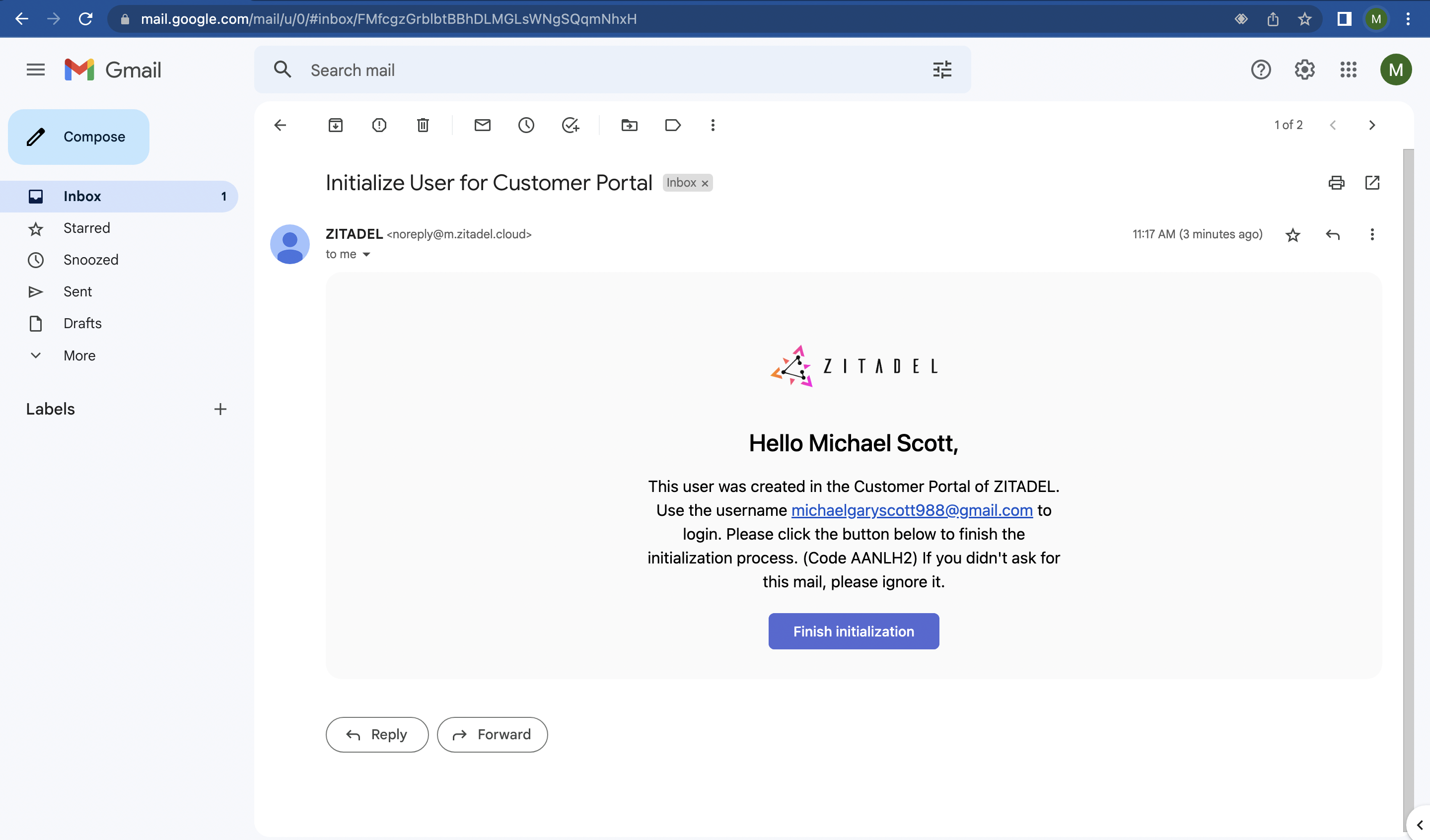Image resolution: width=1430 pixels, height=840 pixels.
Task: Click the label tag icon
Action: [x=672, y=124]
